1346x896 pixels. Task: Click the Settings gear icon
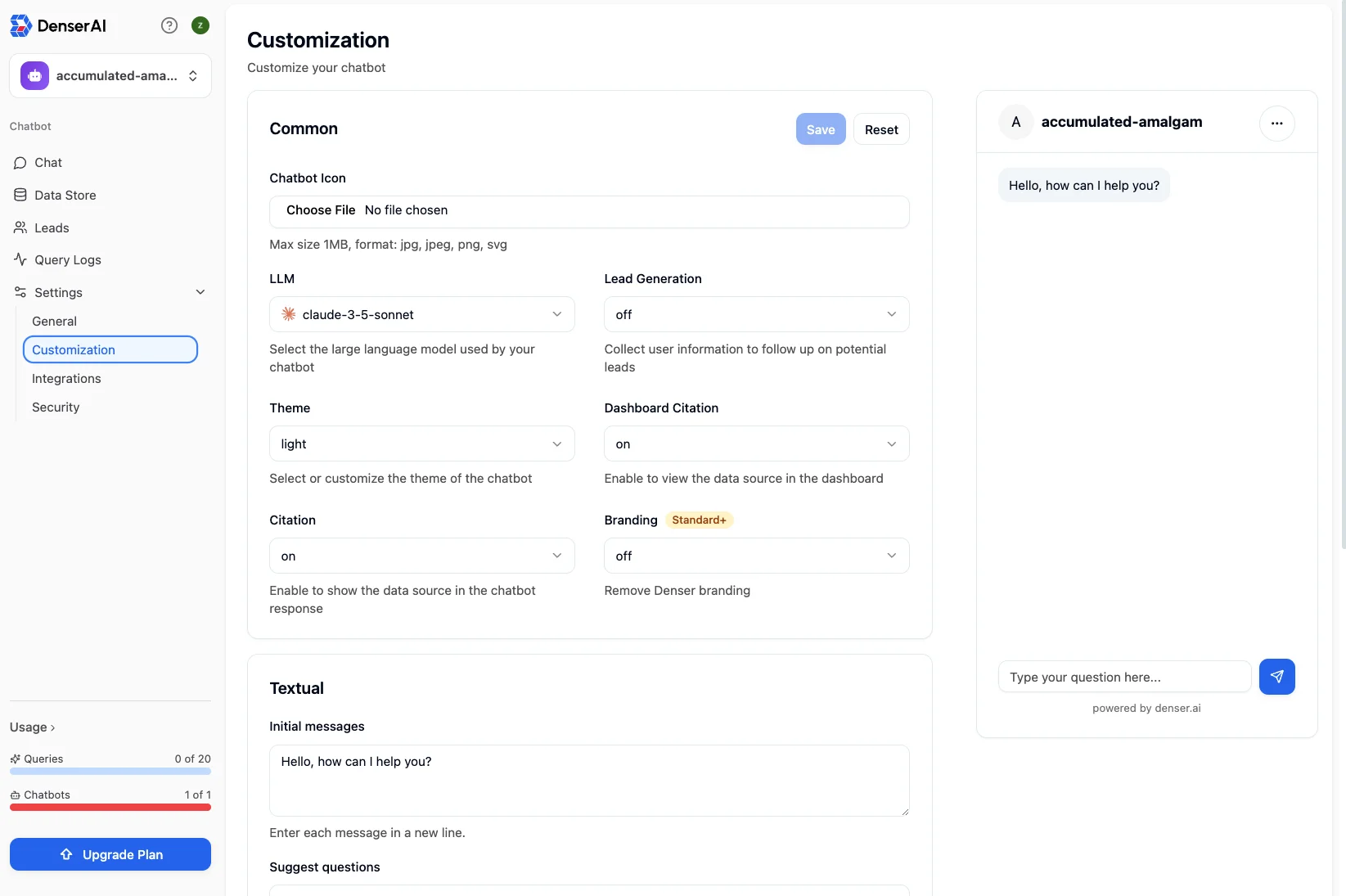[x=20, y=292]
